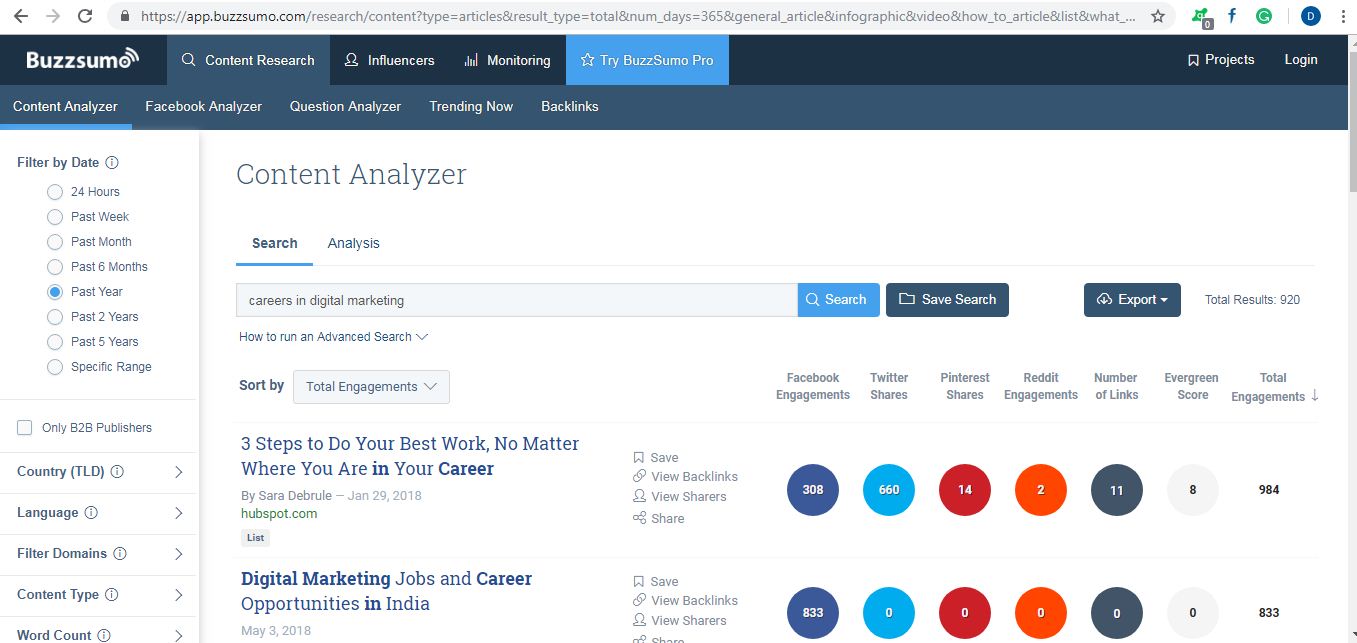Open the Trending Now tab

tap(471, 106)
